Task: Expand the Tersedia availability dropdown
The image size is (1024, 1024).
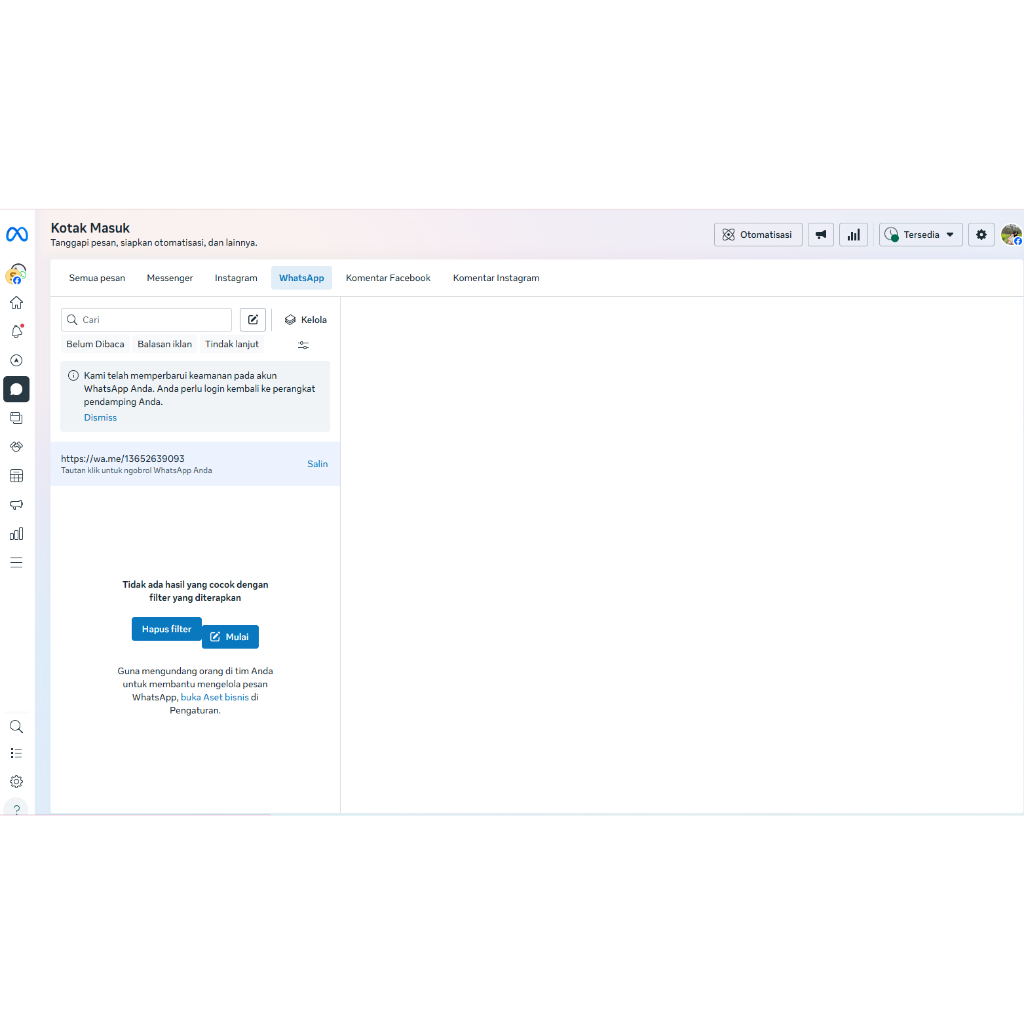Action: [921, 235]
